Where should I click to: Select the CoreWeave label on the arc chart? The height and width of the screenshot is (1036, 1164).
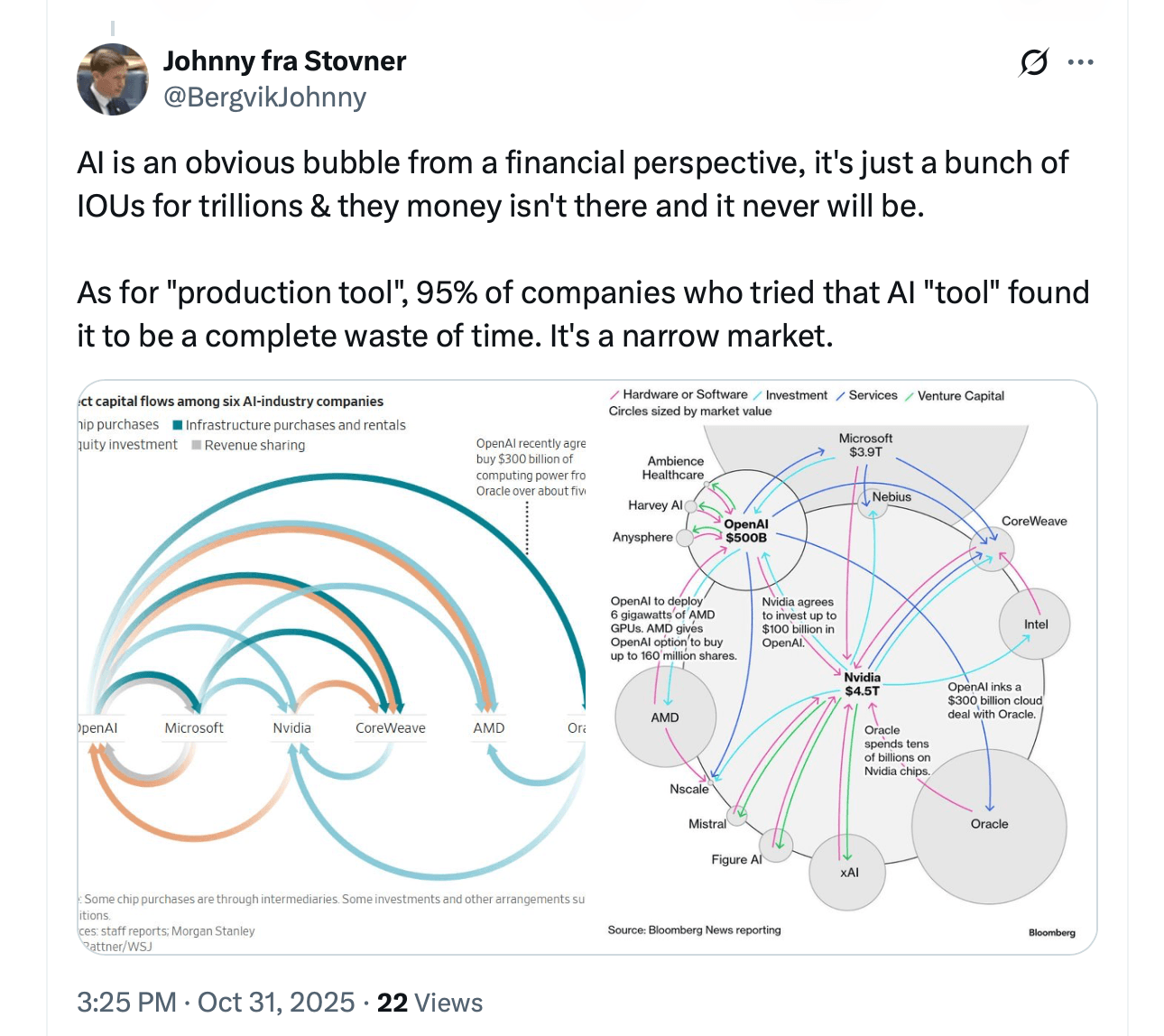(x=390, y=728)
